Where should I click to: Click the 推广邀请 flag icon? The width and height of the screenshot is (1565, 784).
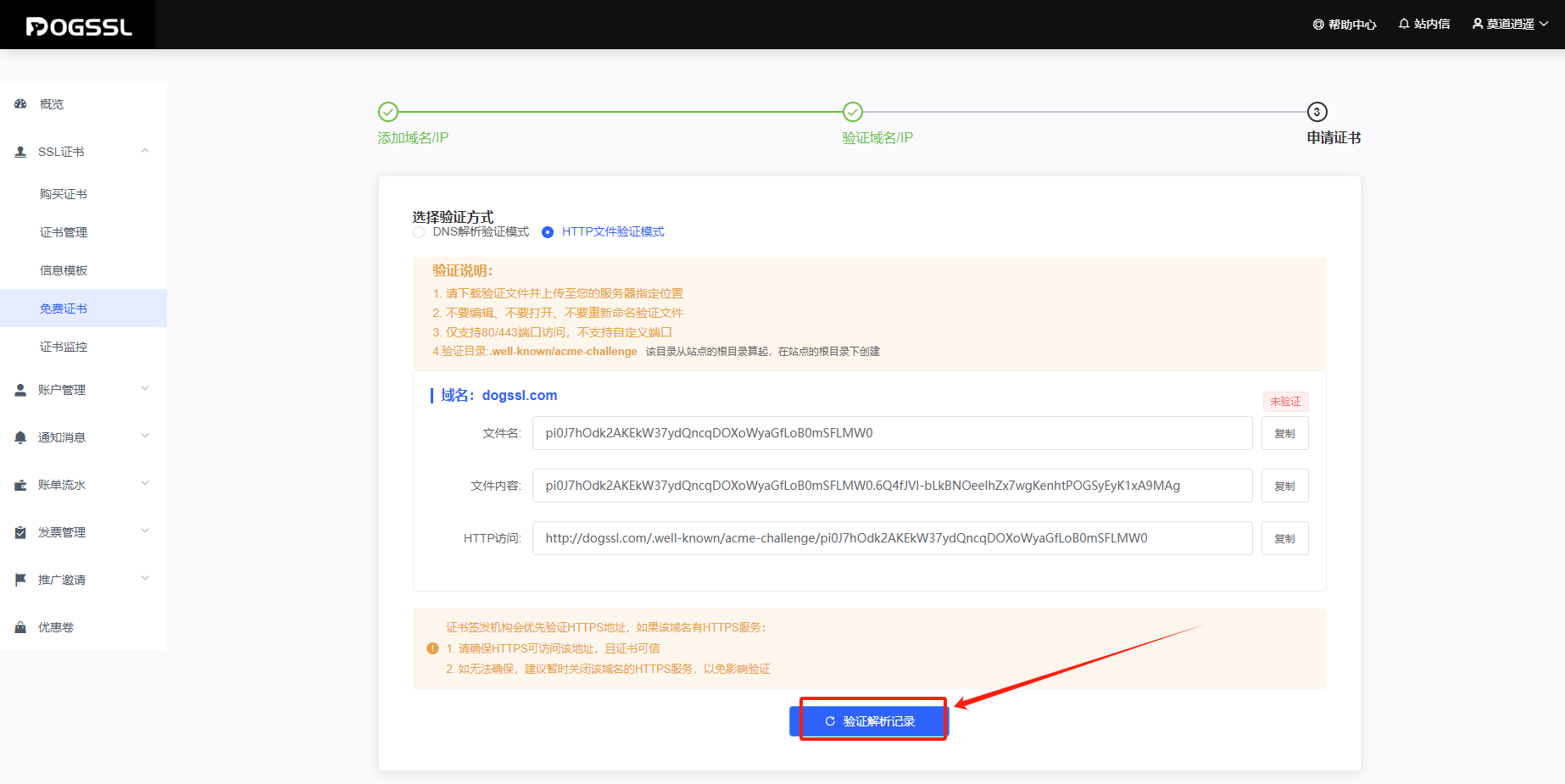pos(20,580)
